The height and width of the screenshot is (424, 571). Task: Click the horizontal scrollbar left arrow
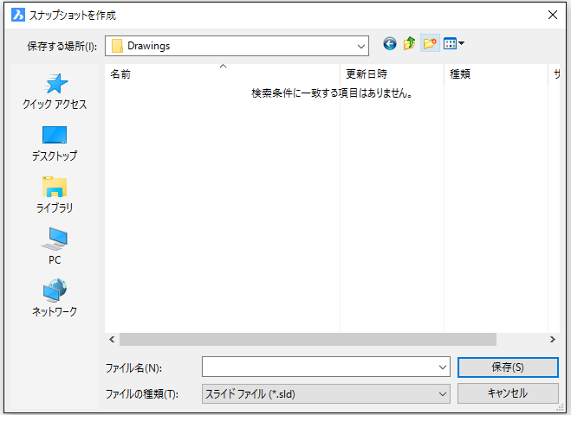[x=112, y=339]
